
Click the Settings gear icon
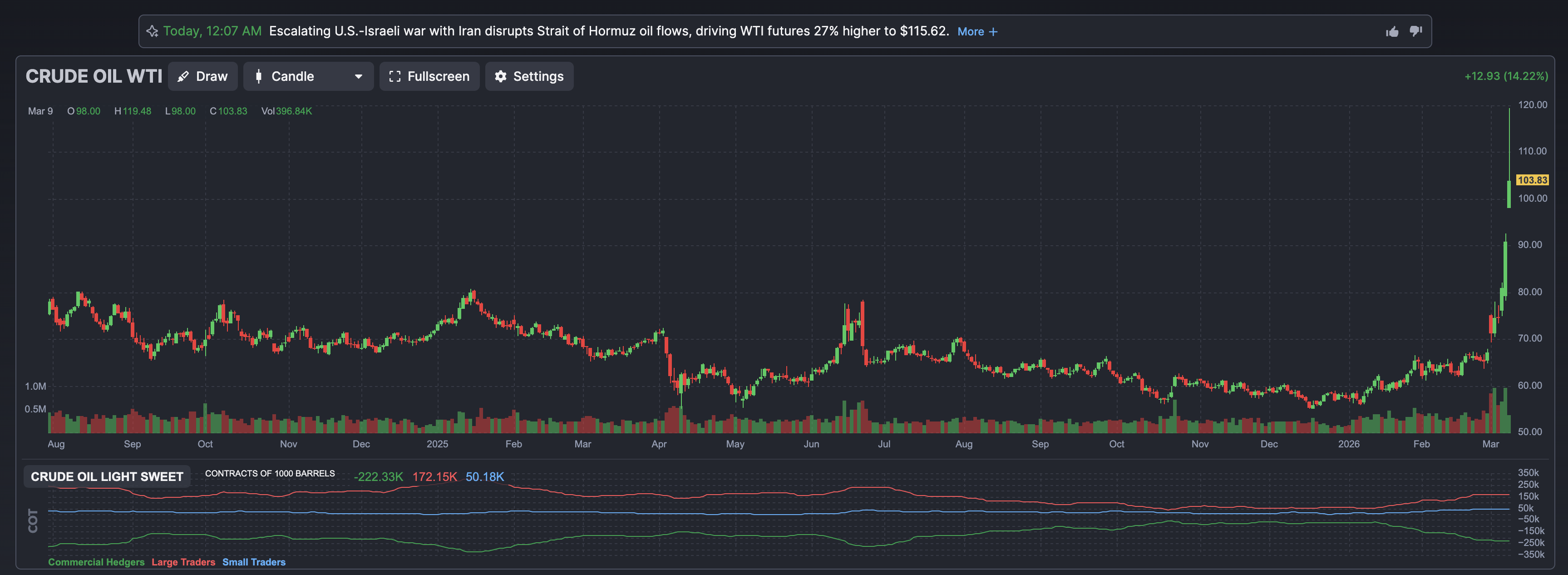click(x=500, y=77)
